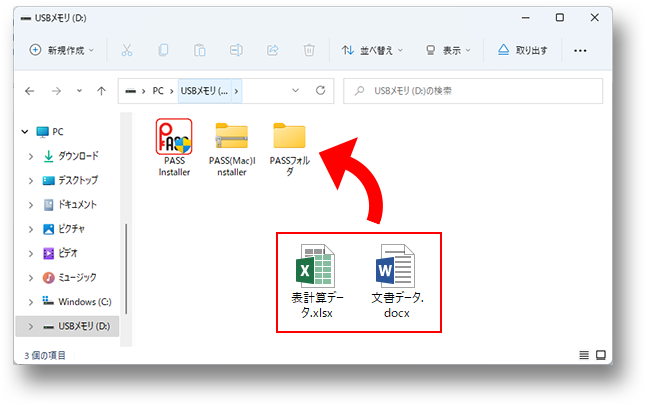Switch to large icons view in status bar
647x406 pixels.
point(601,355)
